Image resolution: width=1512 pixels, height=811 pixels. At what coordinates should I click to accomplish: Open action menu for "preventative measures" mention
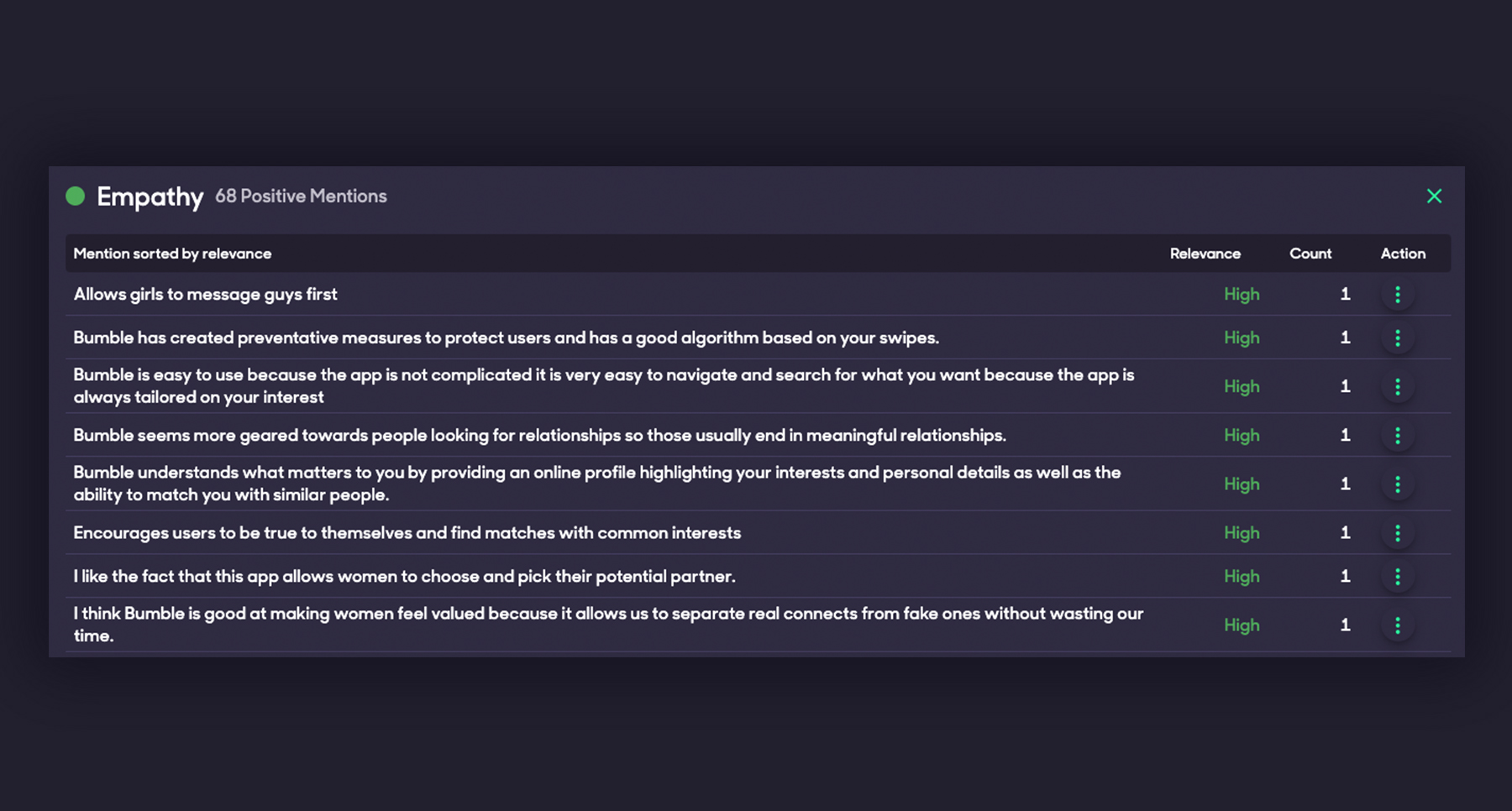click(1398, 337)
